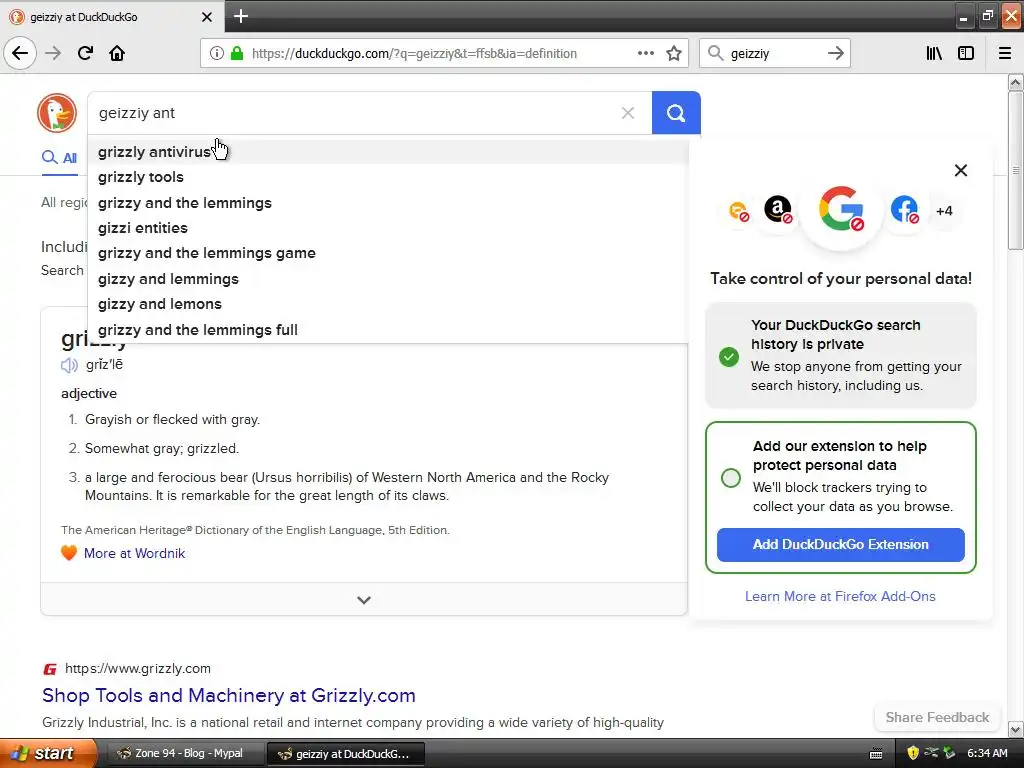1024x768 pixels.
Task: Click Add DuckDuckGo Extension button
Action: pos(840,545)
